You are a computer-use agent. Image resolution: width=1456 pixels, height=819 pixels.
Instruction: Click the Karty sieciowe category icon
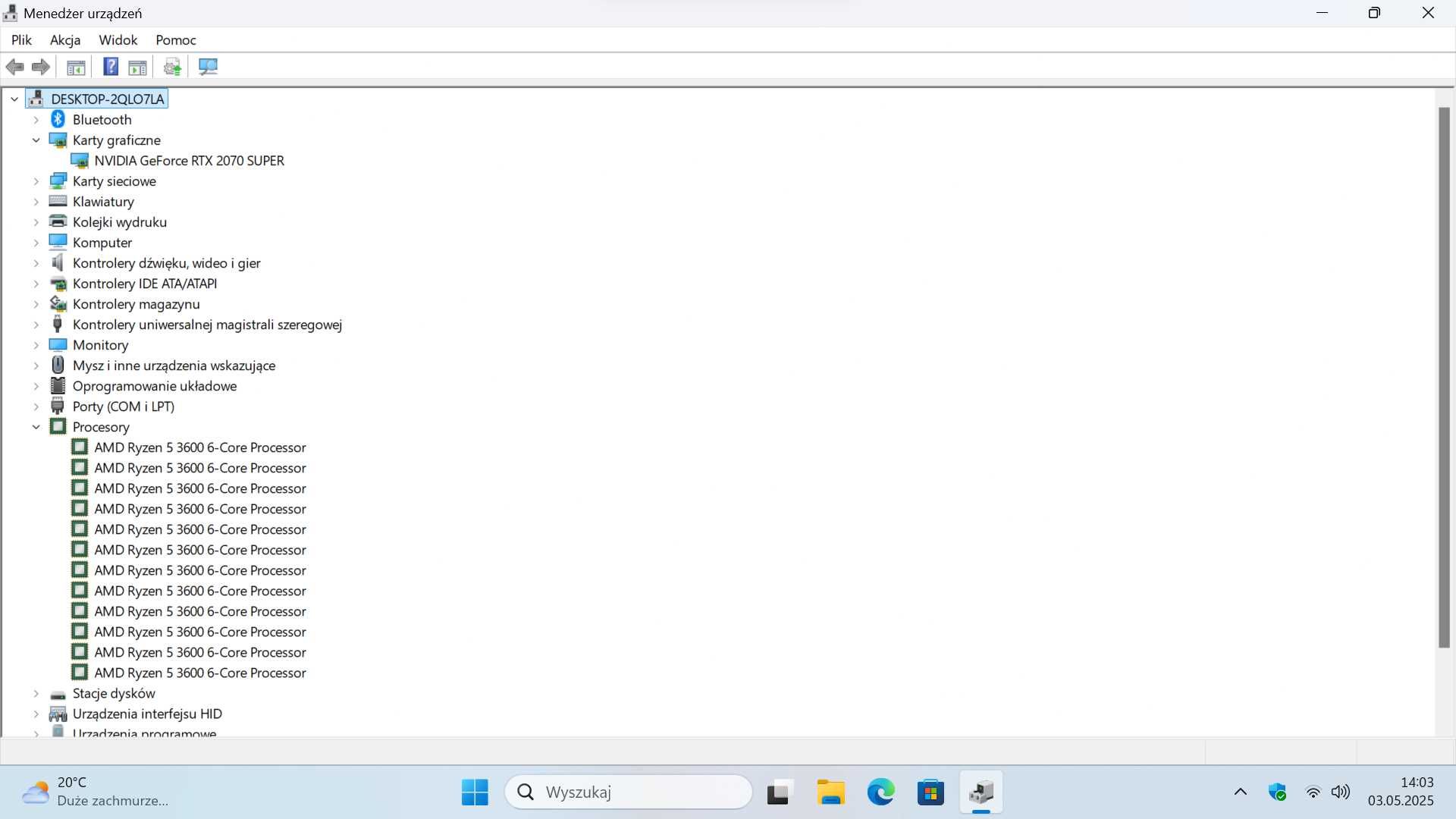[x=58, y=181]
